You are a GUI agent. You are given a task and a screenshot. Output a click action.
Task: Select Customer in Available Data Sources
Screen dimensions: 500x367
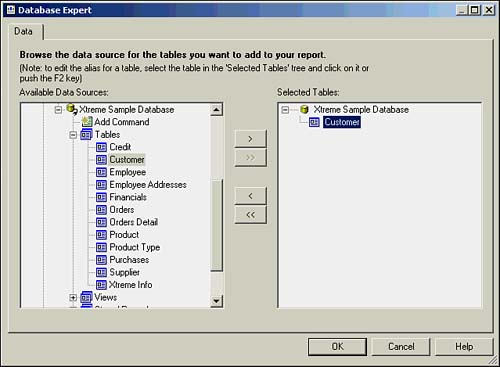(127, 160)
